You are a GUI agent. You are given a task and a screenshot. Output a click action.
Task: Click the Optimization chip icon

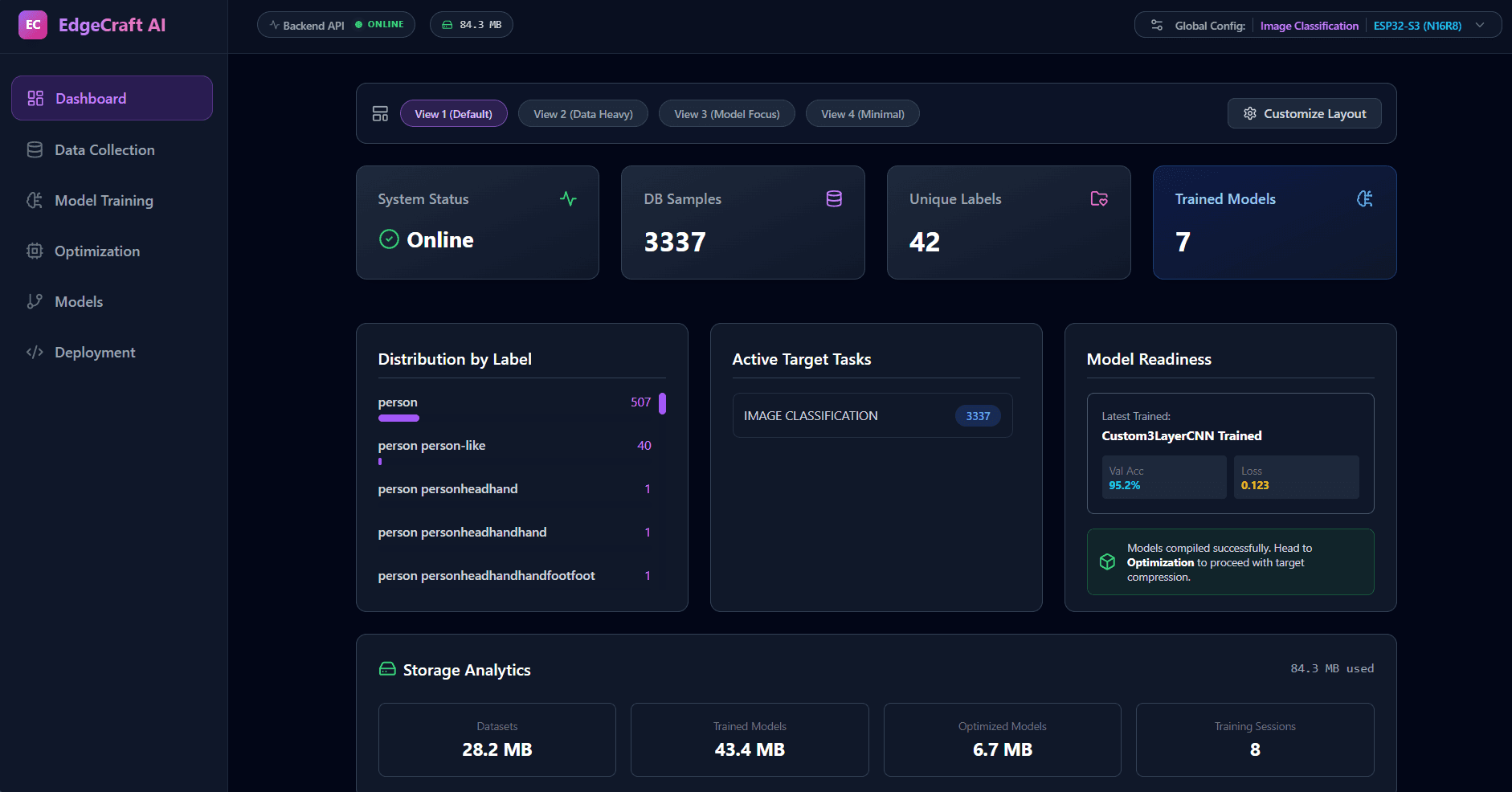[35, 251]
